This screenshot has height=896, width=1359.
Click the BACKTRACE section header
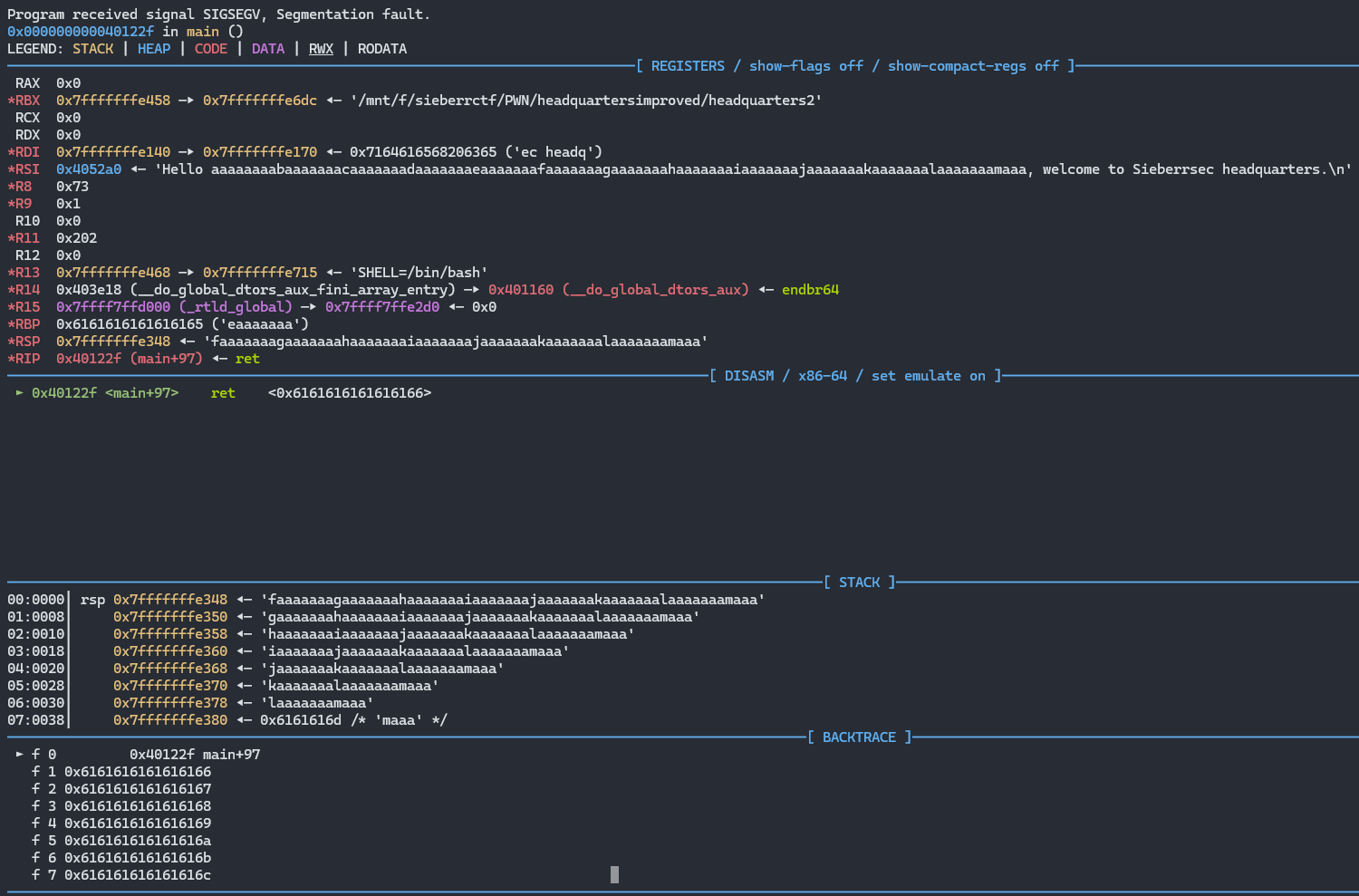[858, 737]
